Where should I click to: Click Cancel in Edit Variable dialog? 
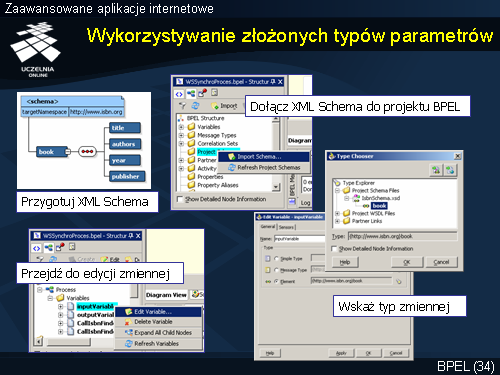(x=396, y=353)
